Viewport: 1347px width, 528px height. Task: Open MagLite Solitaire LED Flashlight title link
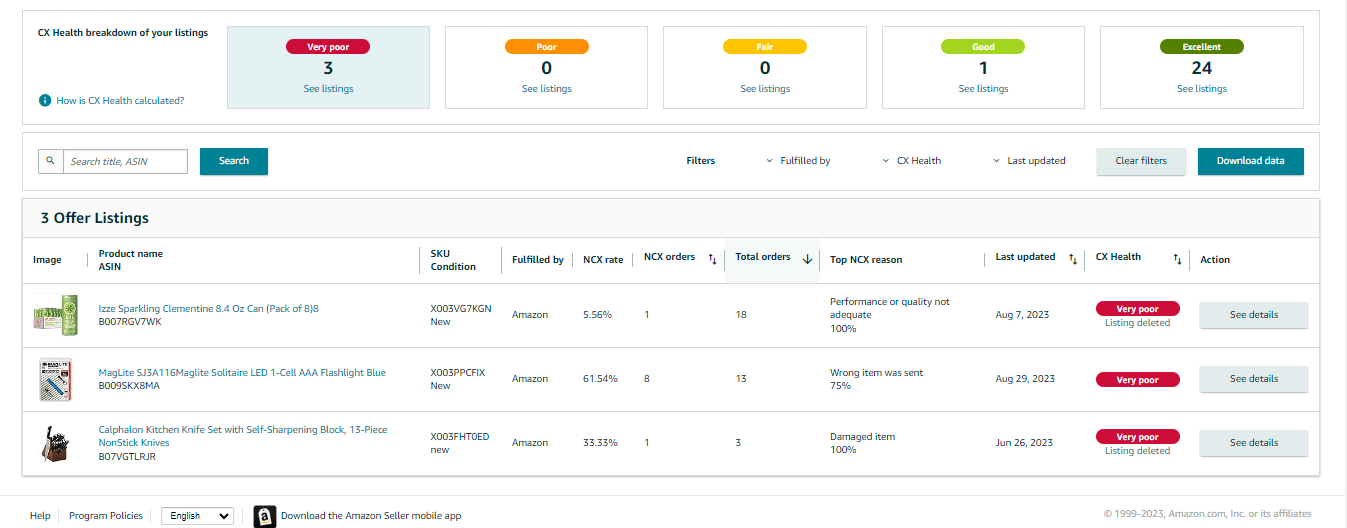point(242,373)
